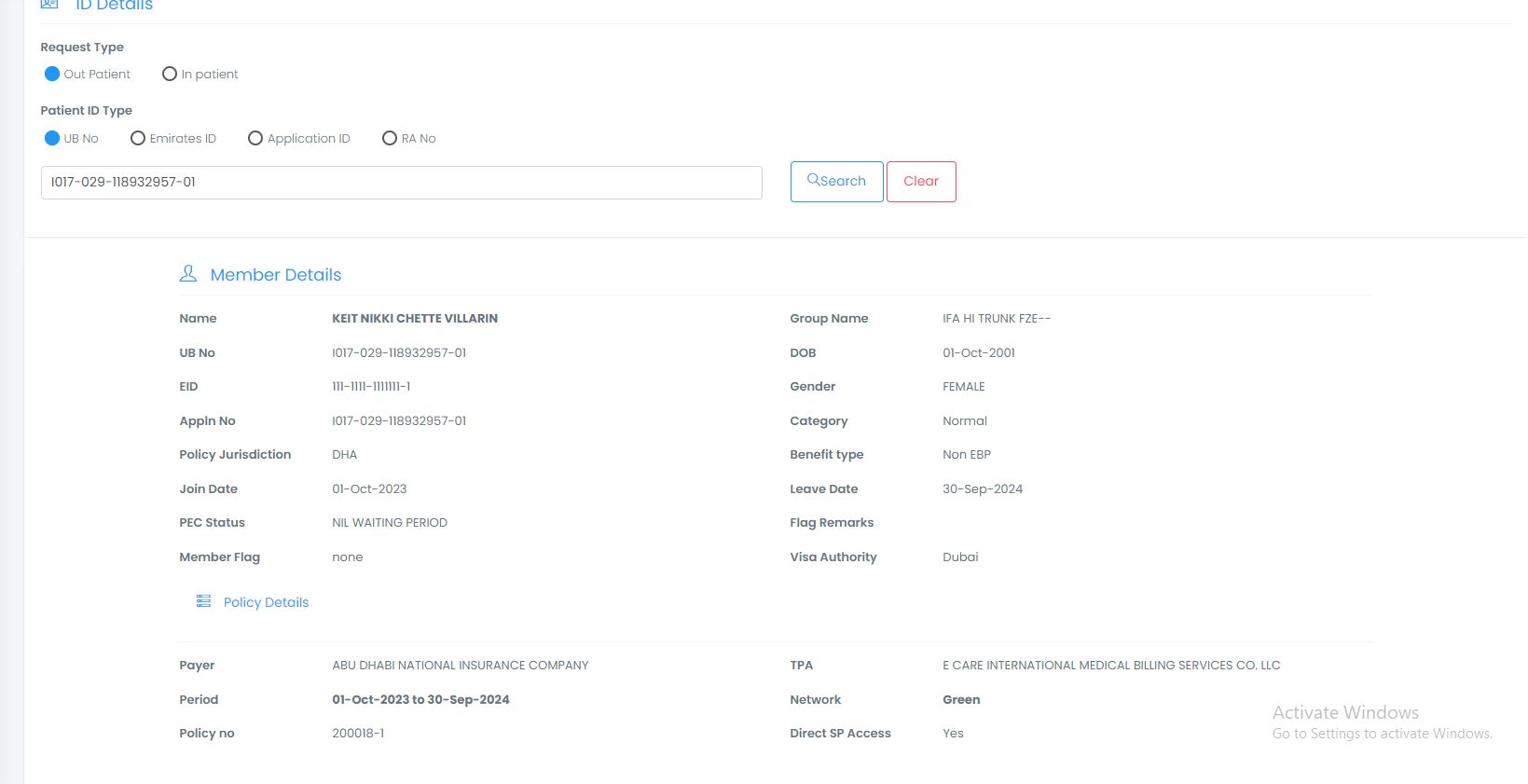Click the Policy Details list icon
This screenshot has height=784, width=1528.
pyautogui.click(x=203, y=601)
